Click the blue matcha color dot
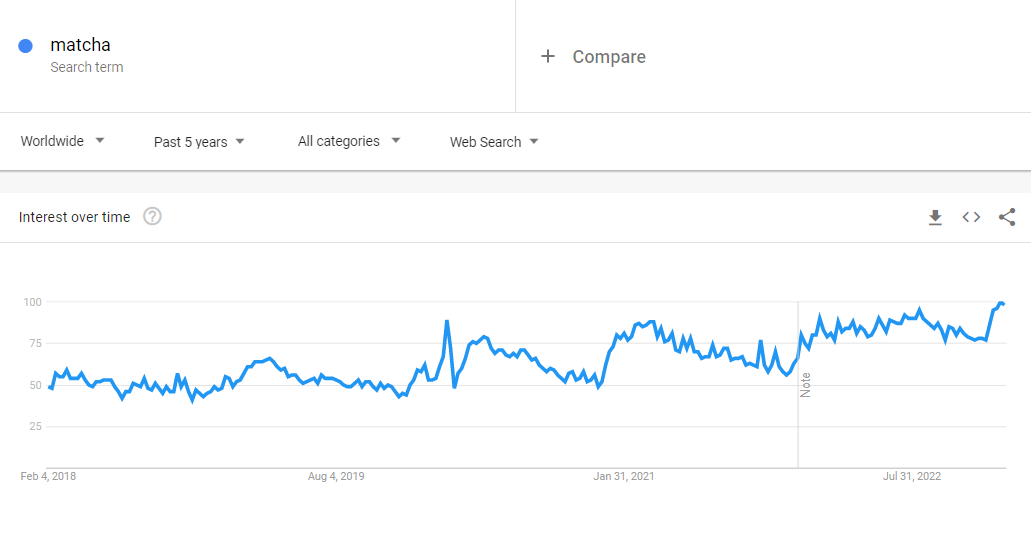This screenshot has height=544, width=1031. (26, 45)
